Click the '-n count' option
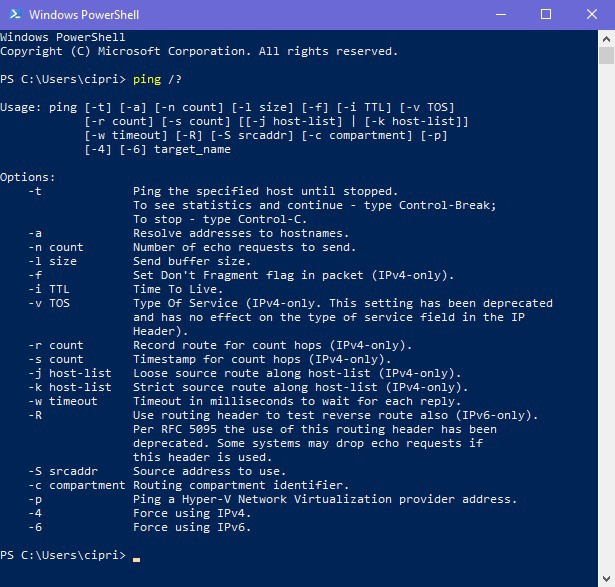Viewport: 615px width, 587px height. click(56, 247)
